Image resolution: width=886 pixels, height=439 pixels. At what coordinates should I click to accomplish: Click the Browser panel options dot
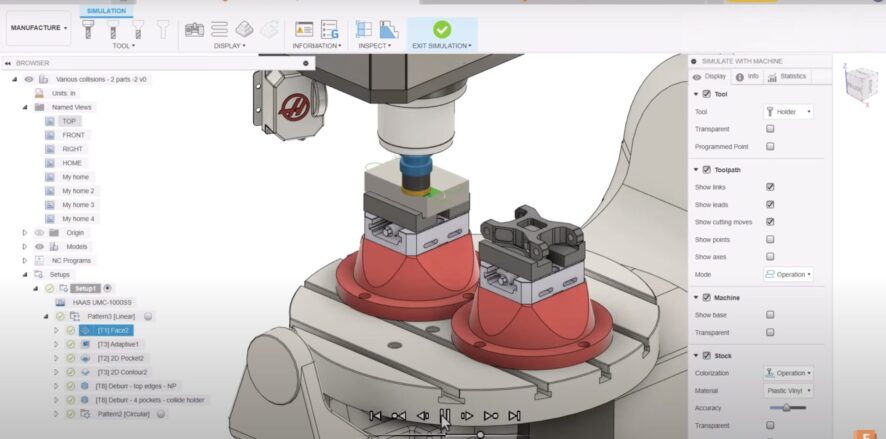(306, 63)
